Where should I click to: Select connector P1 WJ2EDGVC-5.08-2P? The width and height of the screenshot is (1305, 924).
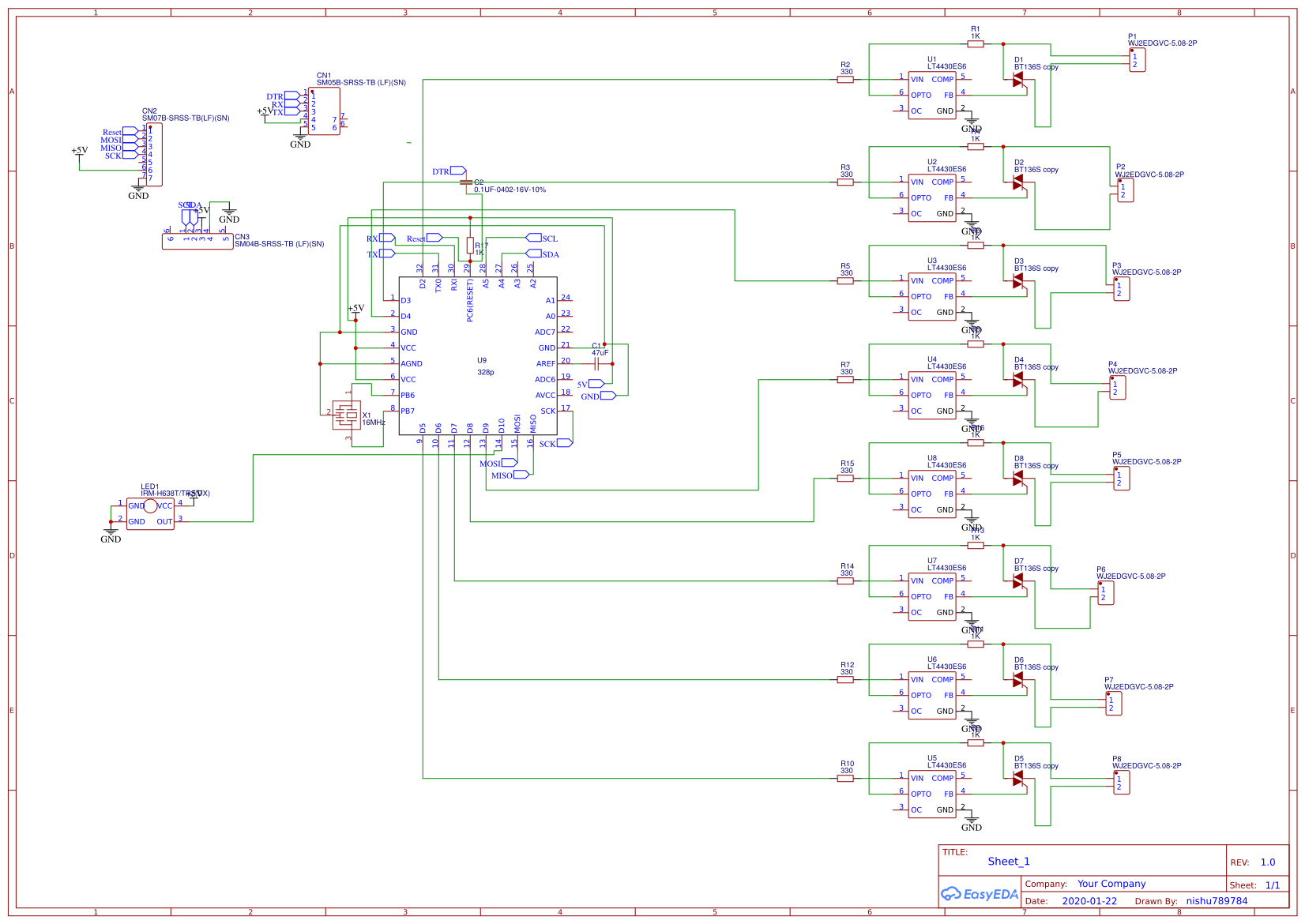point(1136,59)
